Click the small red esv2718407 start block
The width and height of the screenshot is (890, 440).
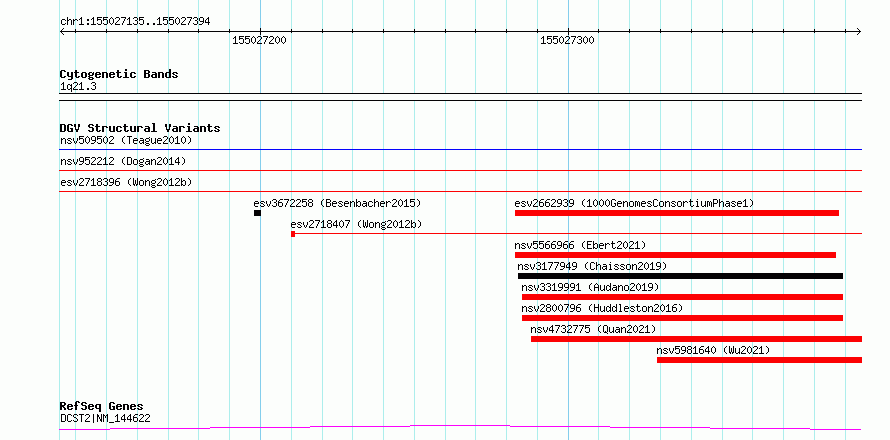point(293,234)
